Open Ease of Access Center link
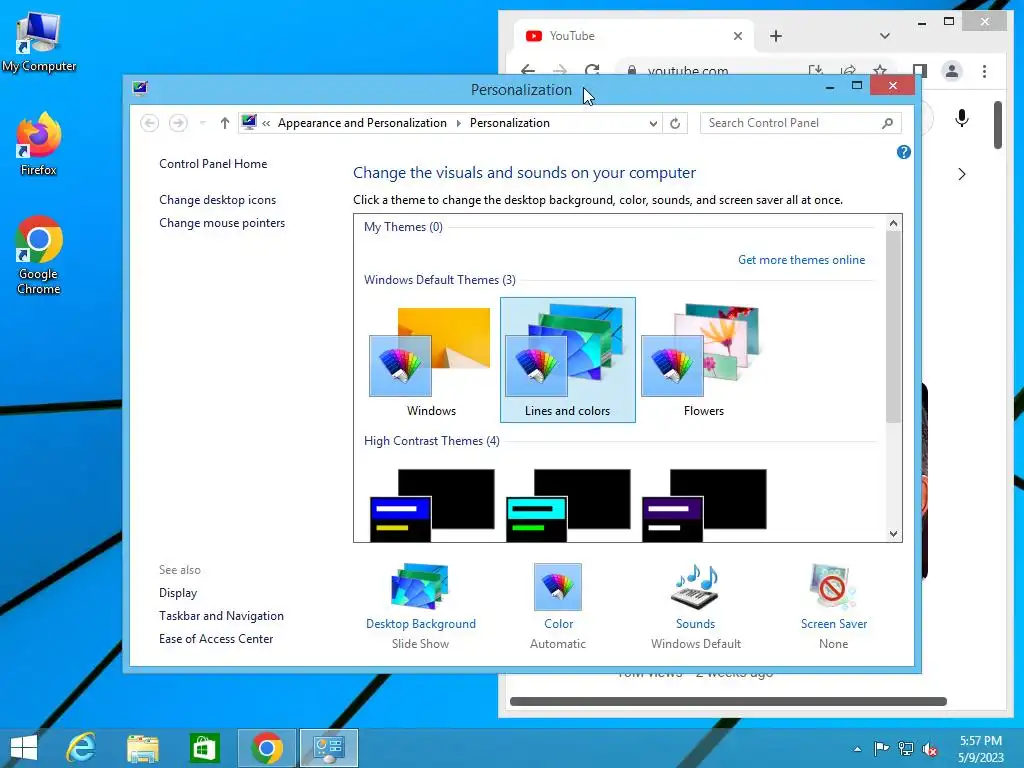 coord(216,639)
